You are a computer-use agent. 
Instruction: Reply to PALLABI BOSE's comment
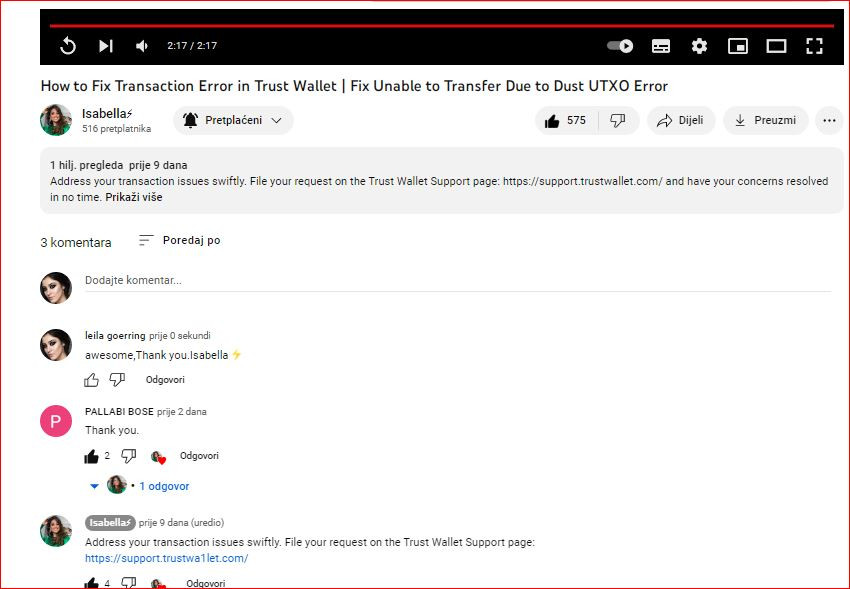(199, 456)
